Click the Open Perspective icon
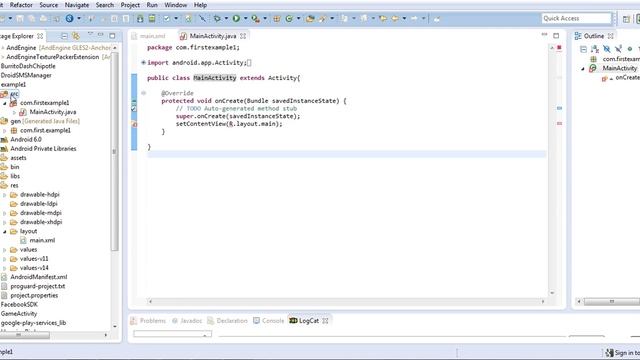Screen dimensions: 640x360 pos(626,18)
